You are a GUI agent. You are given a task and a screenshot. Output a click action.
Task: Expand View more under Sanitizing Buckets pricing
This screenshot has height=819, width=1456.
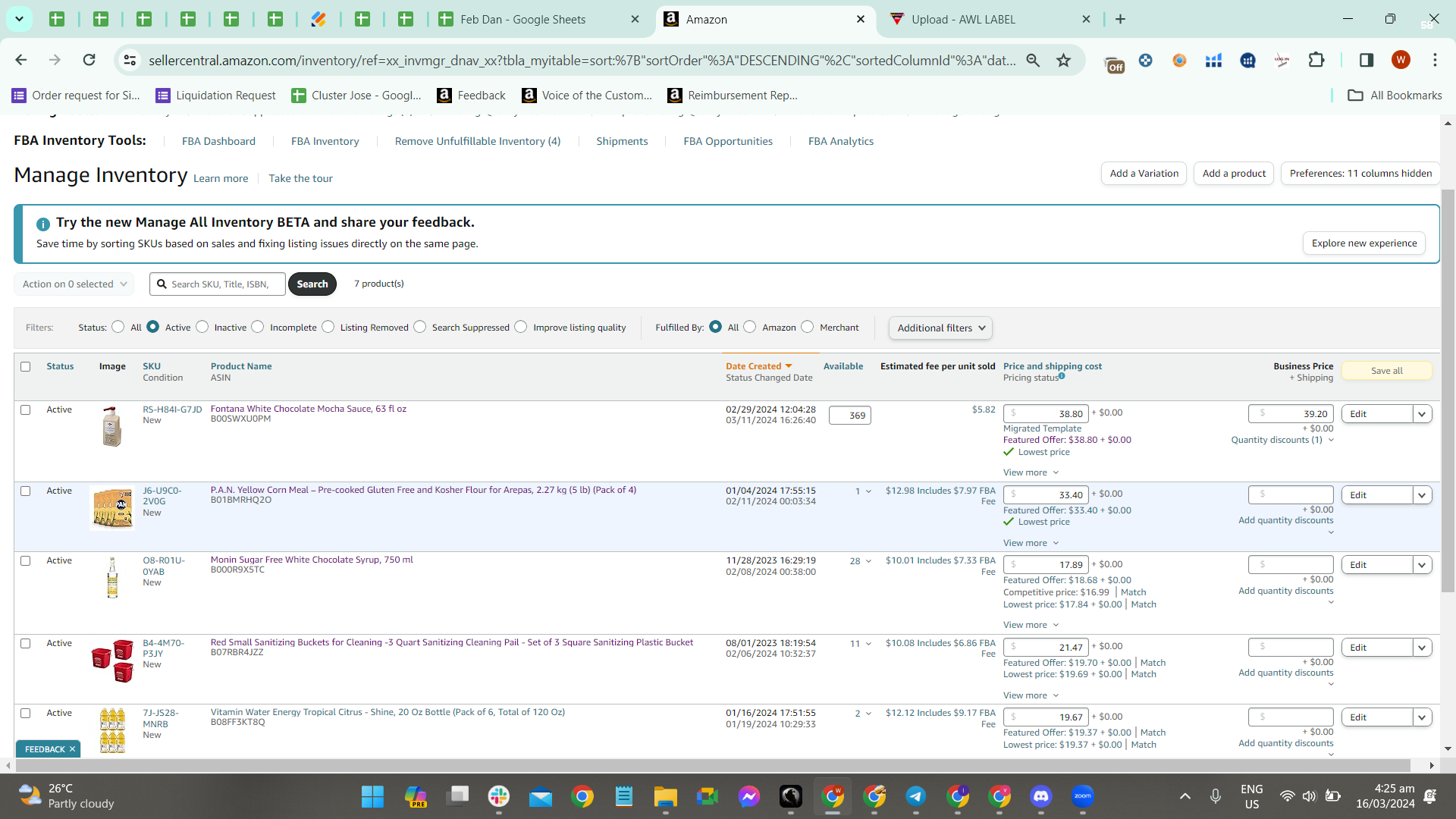click(x=1031, y=695)
